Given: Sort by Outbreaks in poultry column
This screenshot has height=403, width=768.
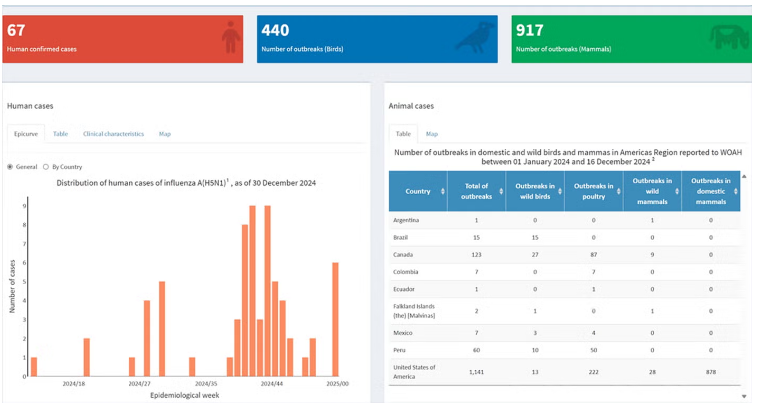Looking at the screenshot, I should tap(617, 191).
